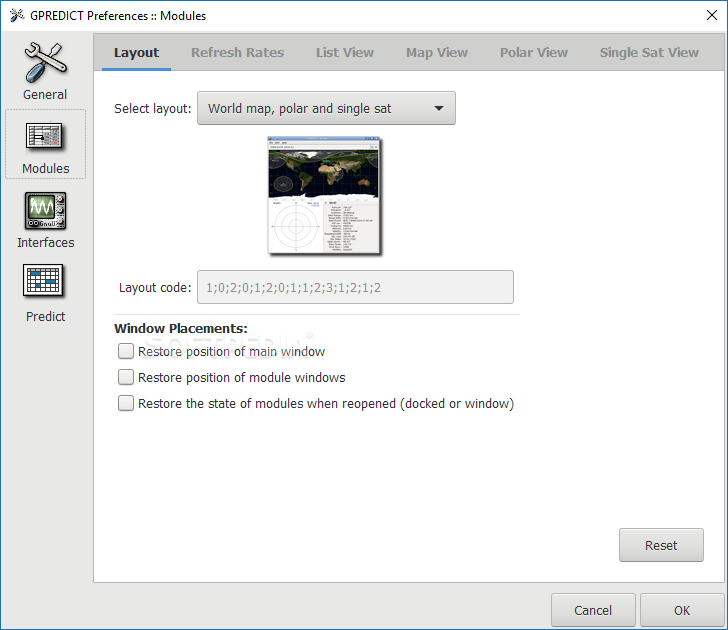Open the Interfaces preferences section

(46, 221)
